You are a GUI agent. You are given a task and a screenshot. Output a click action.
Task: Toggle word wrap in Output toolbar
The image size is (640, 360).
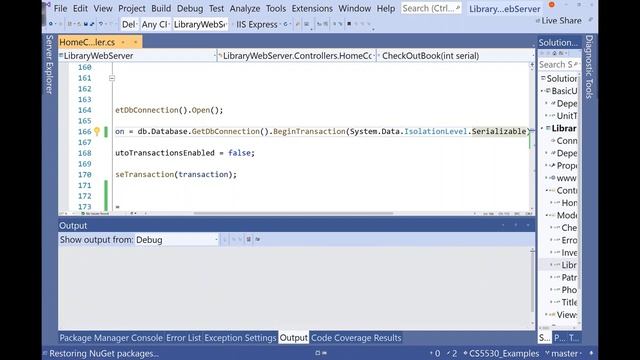point(258,240)
